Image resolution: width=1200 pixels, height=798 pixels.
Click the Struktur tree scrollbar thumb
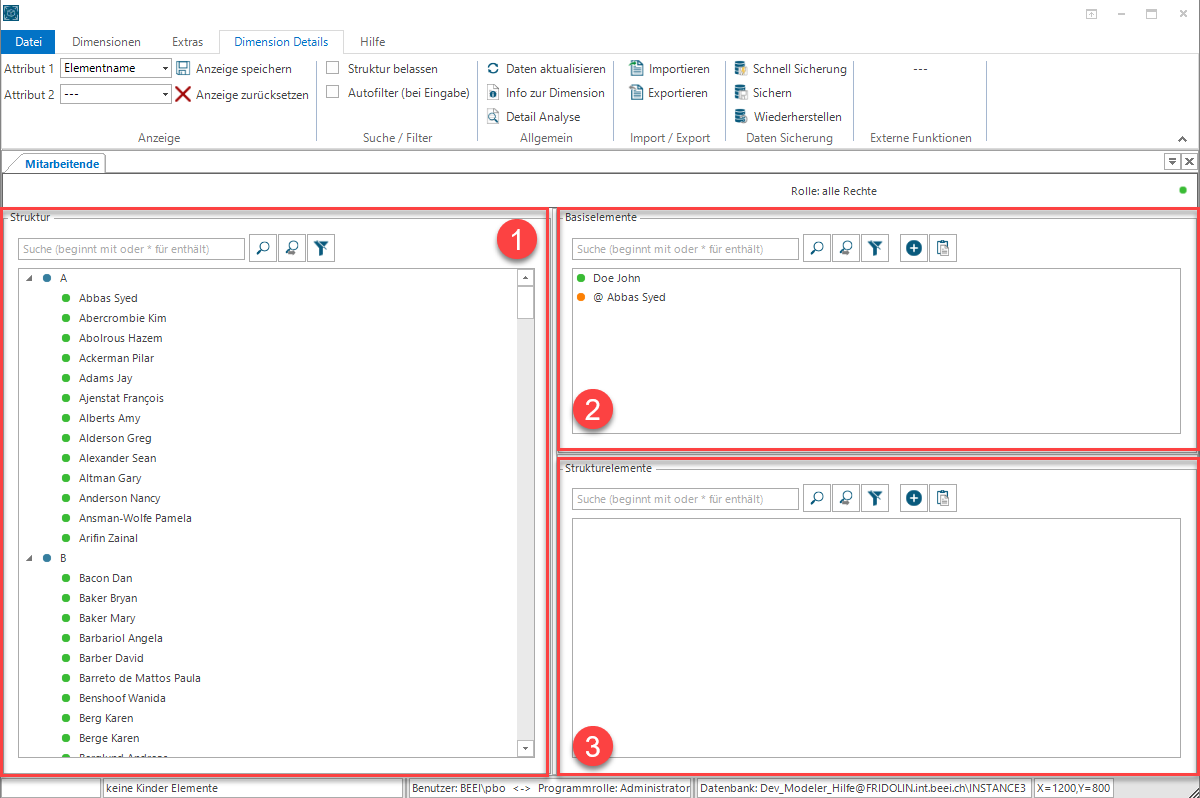click(x=525, y=302)
